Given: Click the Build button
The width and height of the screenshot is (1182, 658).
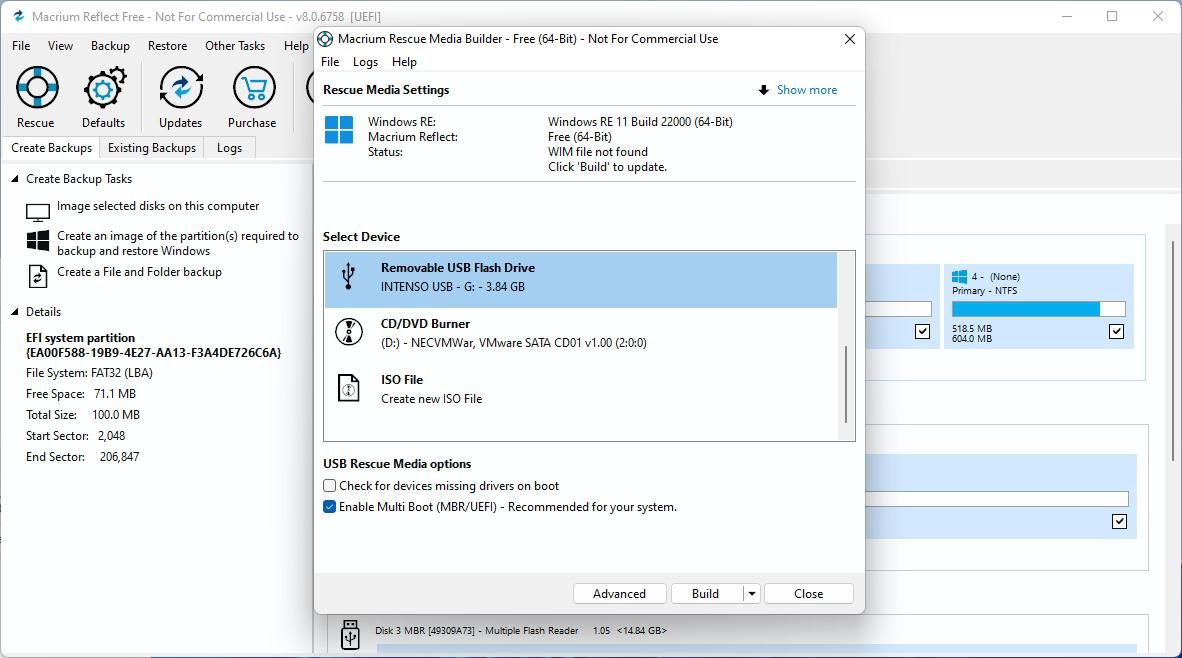Looking at the screenshot, I should click(706, 594).
